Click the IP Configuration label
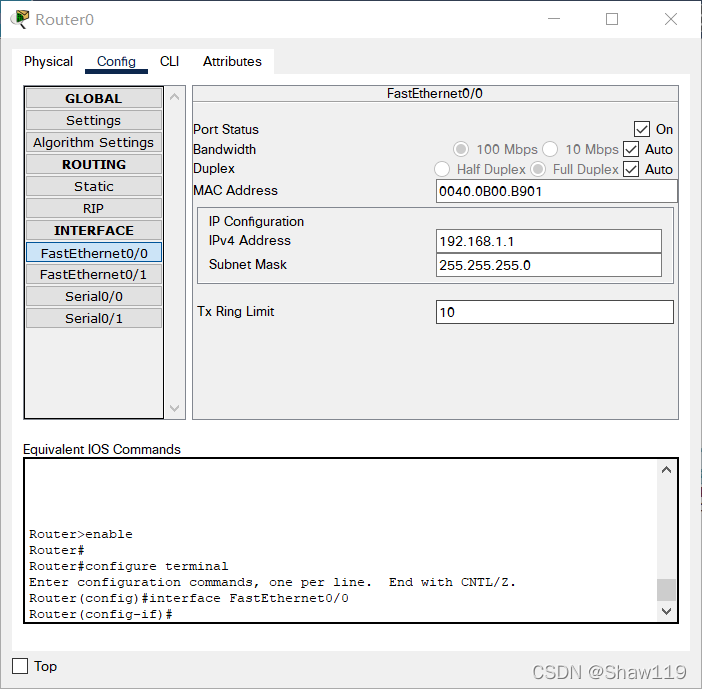702x689 pixels. pyautogui.click(x=256, y=221)
